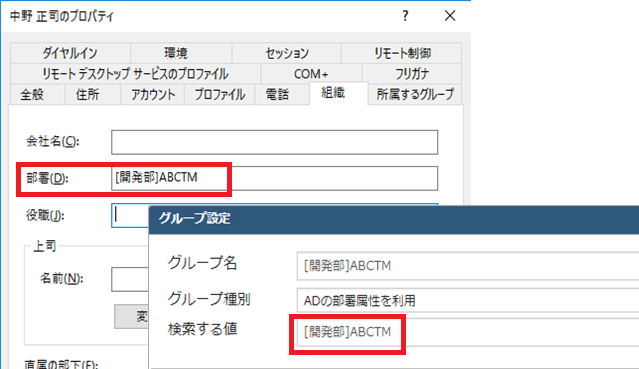Open the COM+ tab
The height and width of the screenshot is (369, 639).
coord(311,74)
